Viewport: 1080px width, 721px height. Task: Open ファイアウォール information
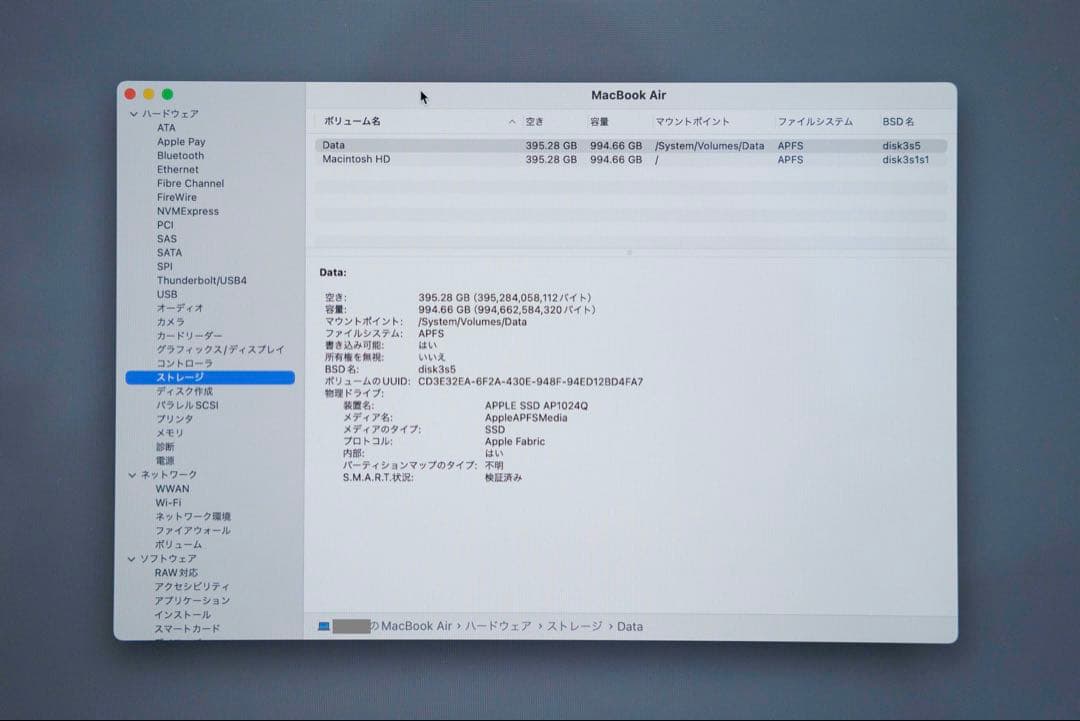[x=193, y=530]
